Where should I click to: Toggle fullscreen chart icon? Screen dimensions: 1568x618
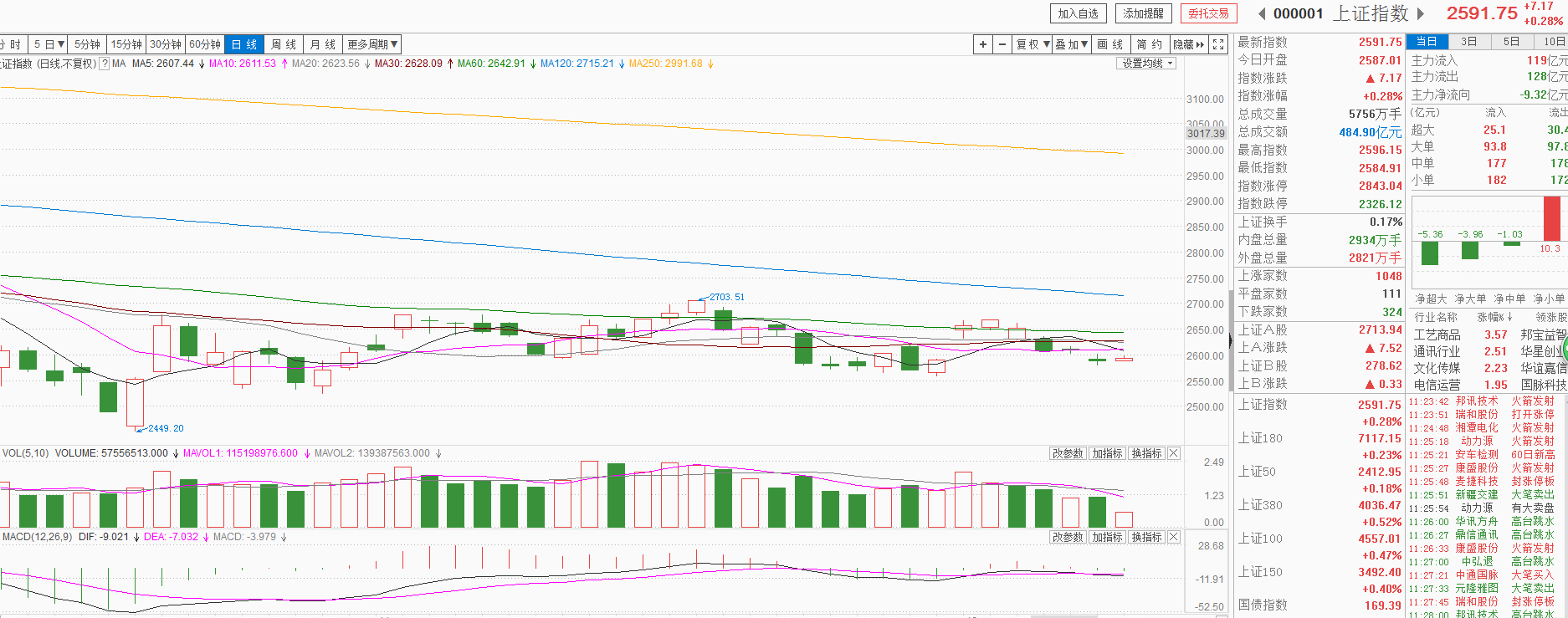click(1218, 44)
